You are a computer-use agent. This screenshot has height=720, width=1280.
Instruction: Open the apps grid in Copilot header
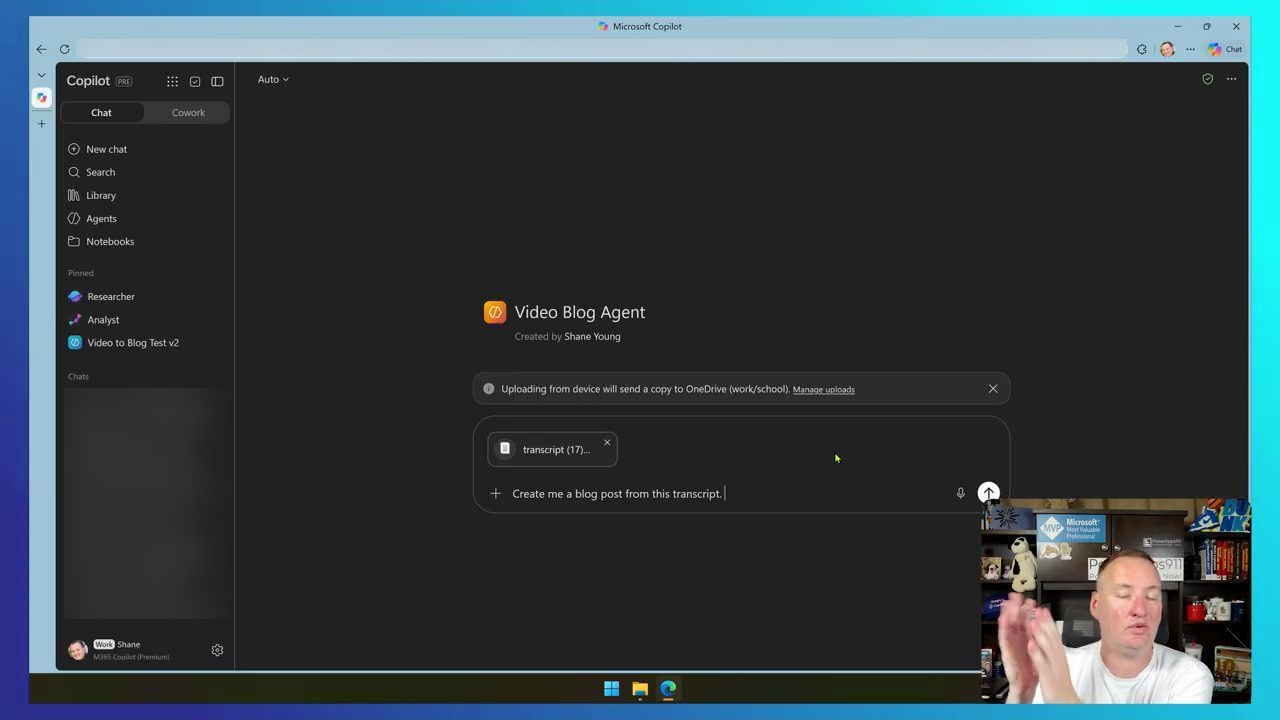pos(172,81)
